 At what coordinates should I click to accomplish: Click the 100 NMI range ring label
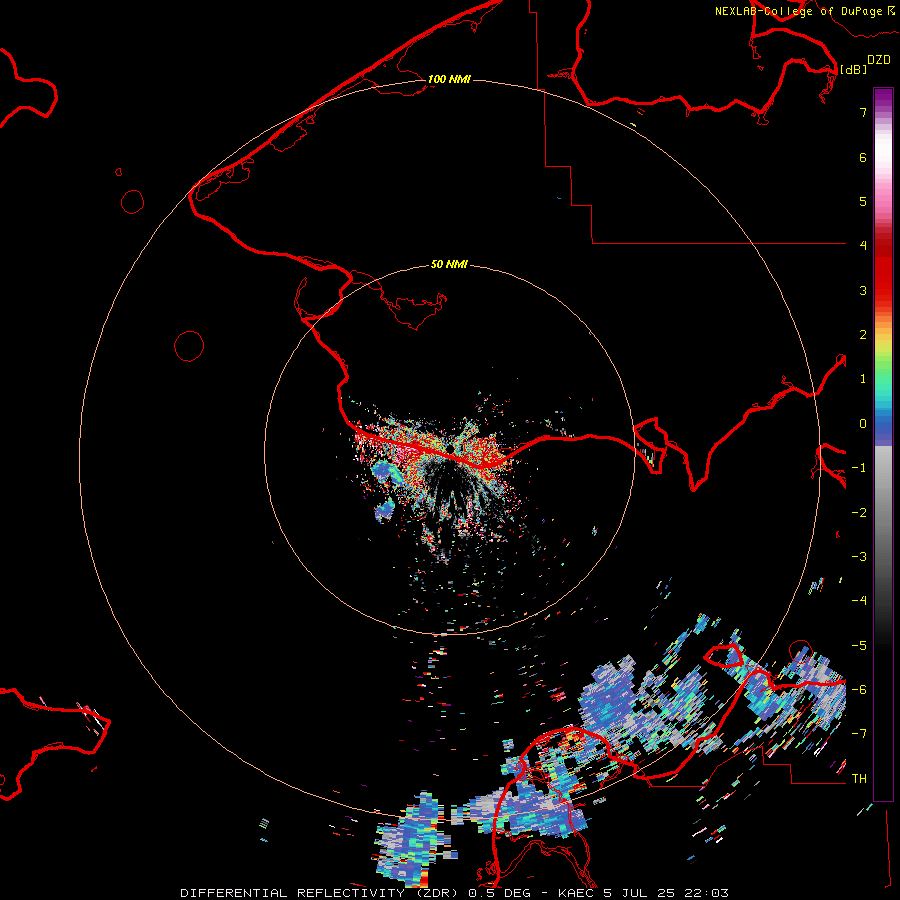449,79
